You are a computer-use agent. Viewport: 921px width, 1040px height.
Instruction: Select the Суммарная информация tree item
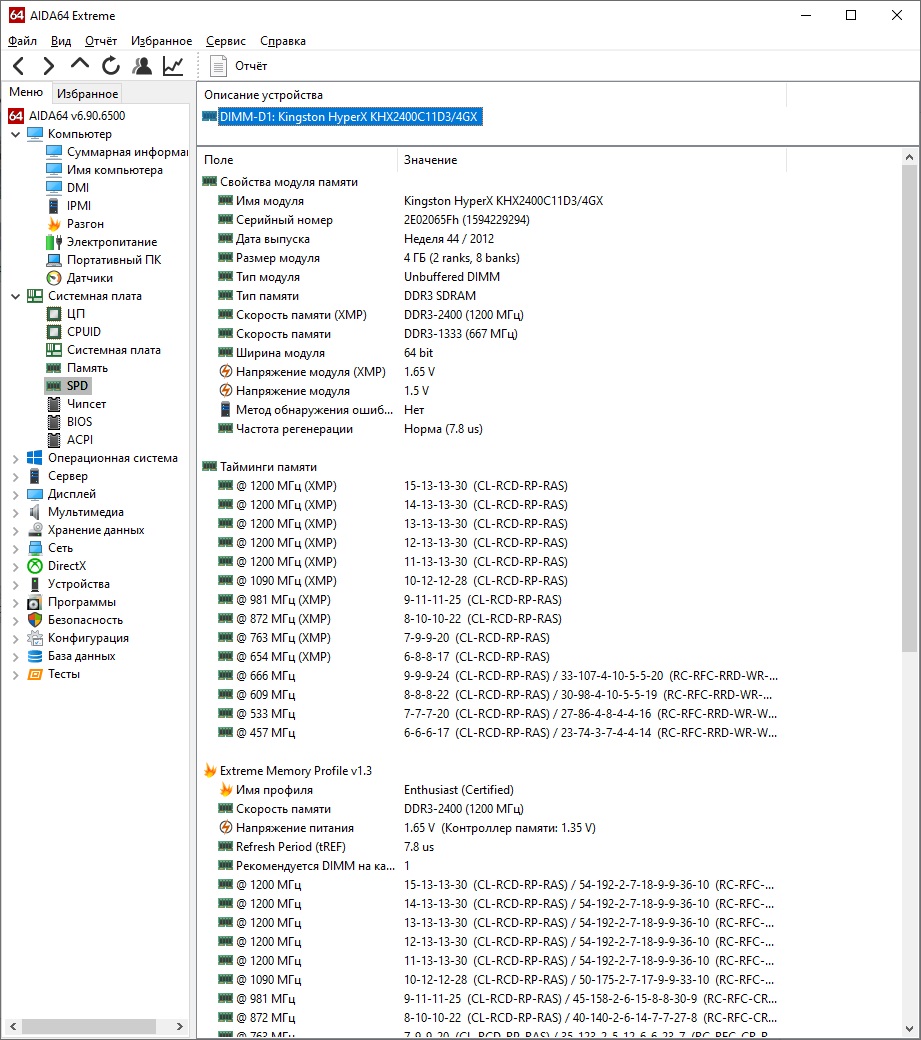(127, 152)
